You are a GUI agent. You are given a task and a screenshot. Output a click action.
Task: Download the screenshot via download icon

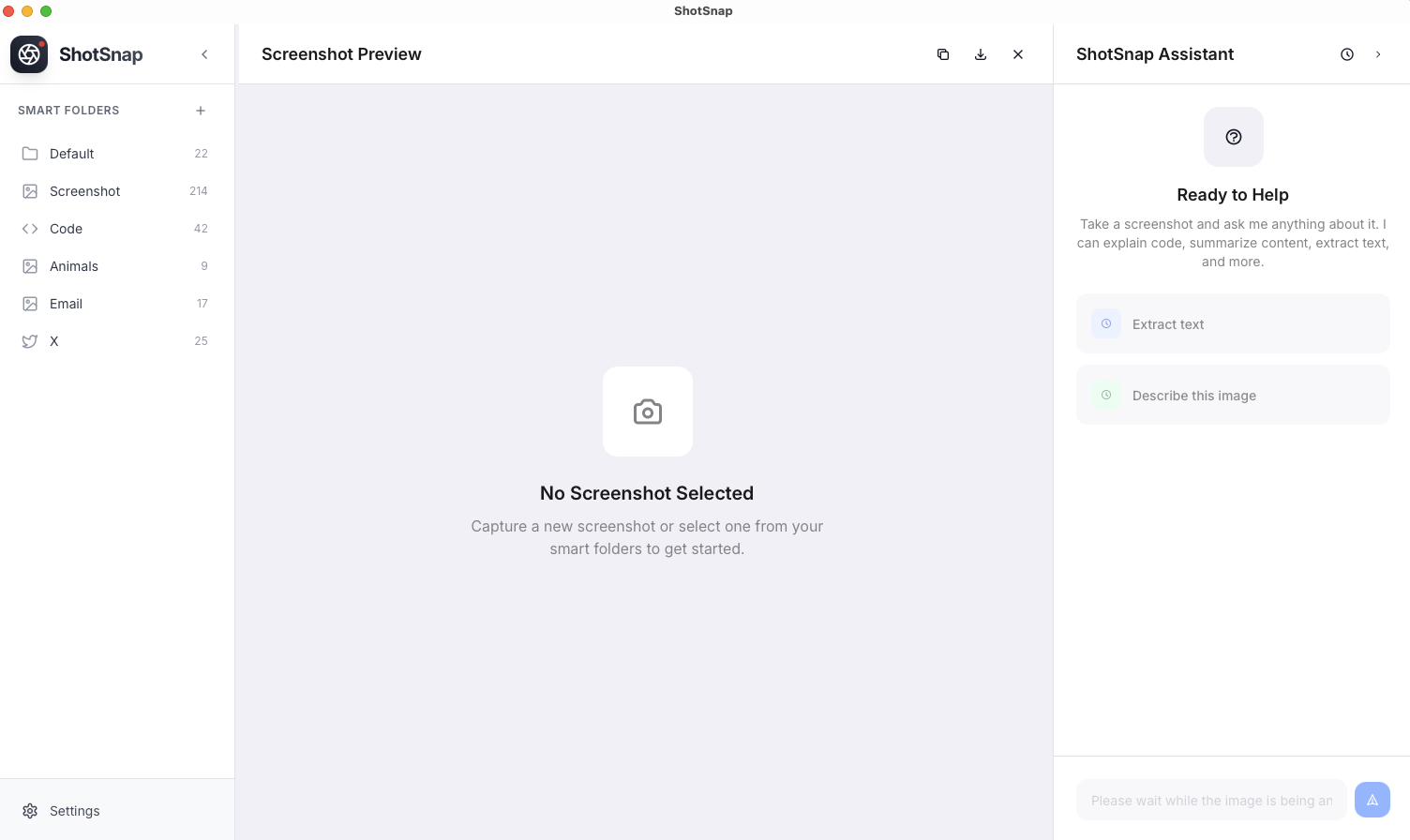click(x=981, y=54)
